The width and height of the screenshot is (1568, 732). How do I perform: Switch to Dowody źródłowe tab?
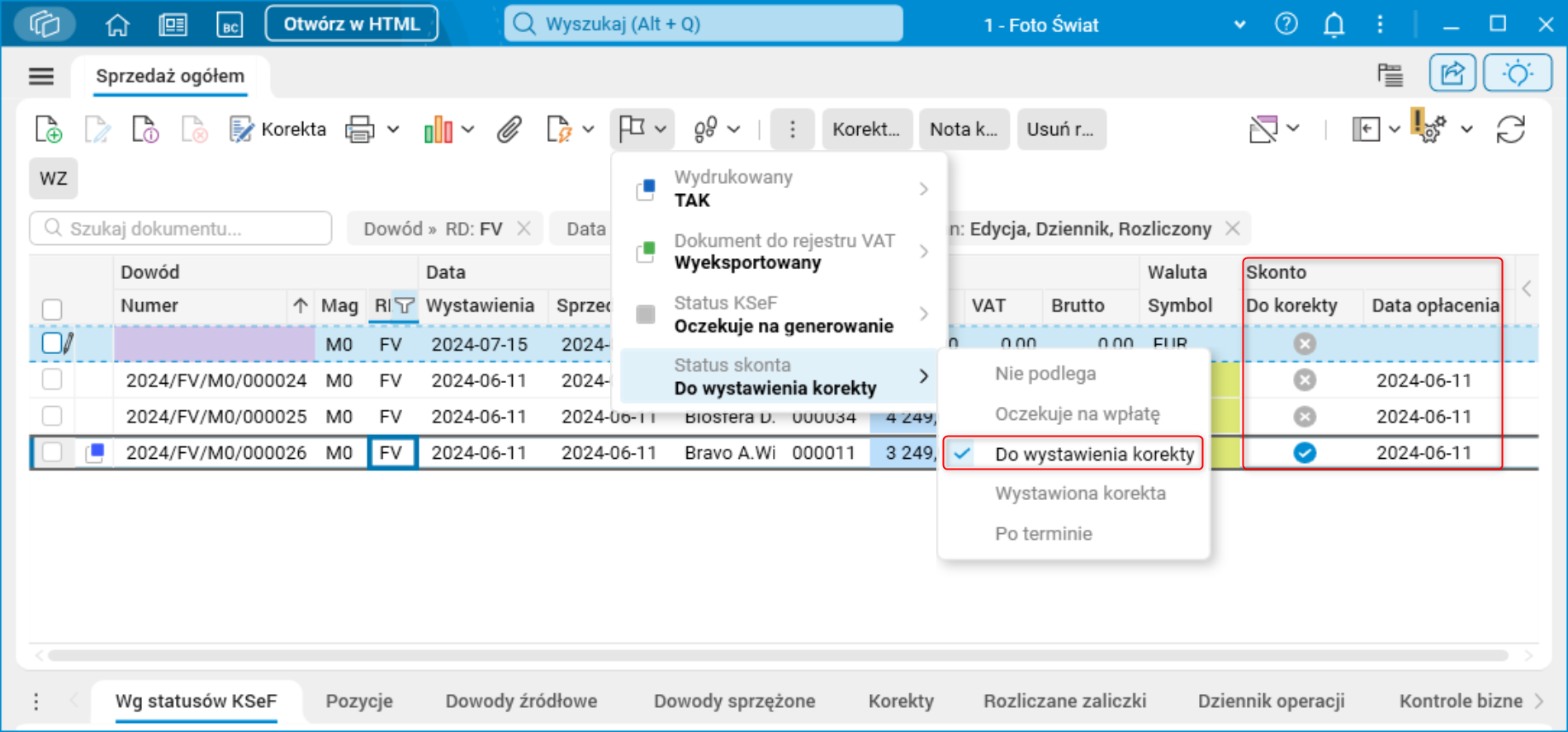(x=521, y=701)
